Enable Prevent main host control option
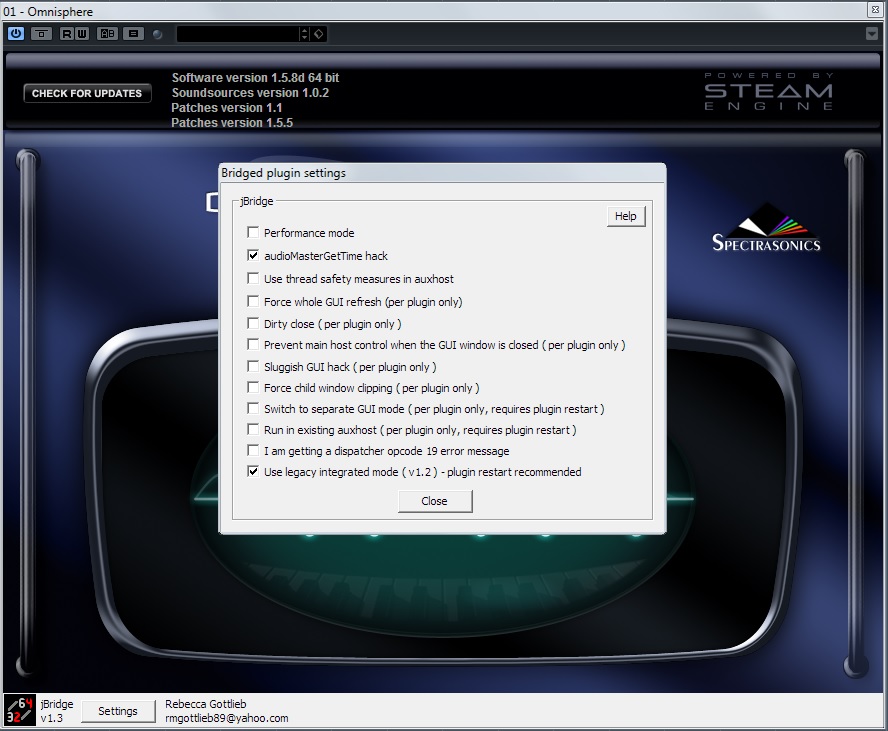This screenshot has height=731, width=888. click(x=253, y=344)
